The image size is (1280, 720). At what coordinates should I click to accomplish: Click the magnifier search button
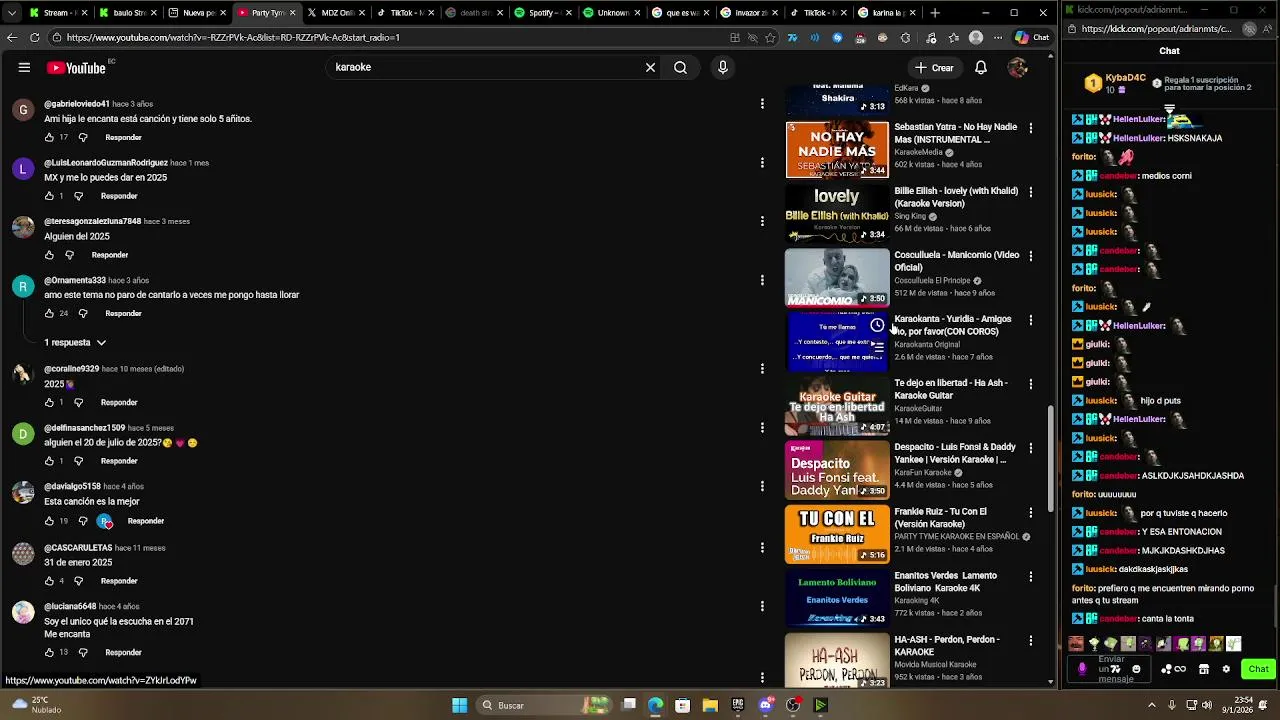680,67
